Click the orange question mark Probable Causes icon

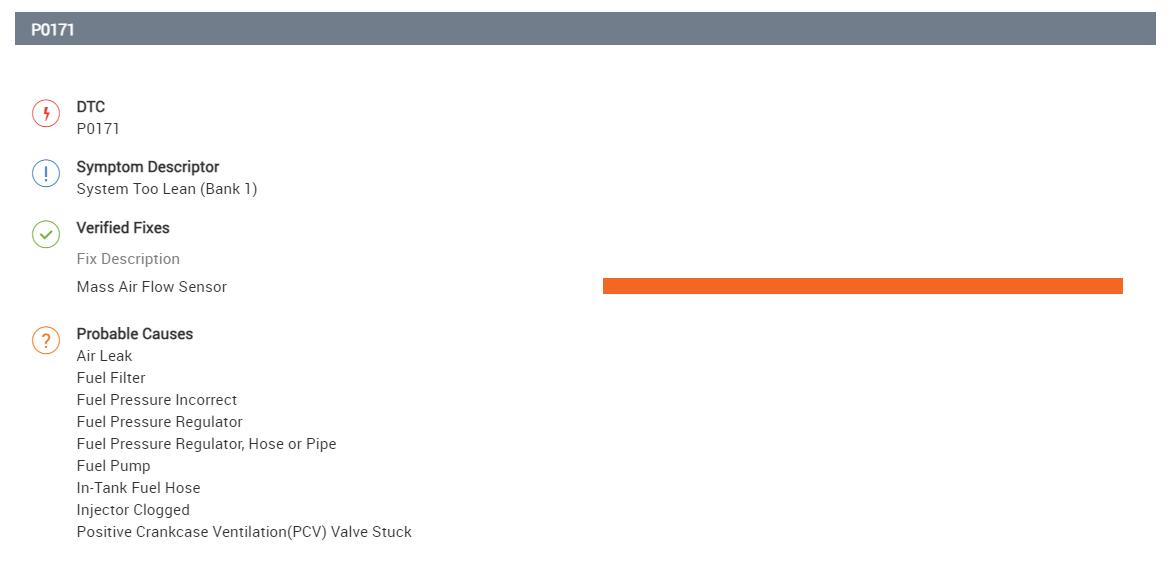(46, 340)
